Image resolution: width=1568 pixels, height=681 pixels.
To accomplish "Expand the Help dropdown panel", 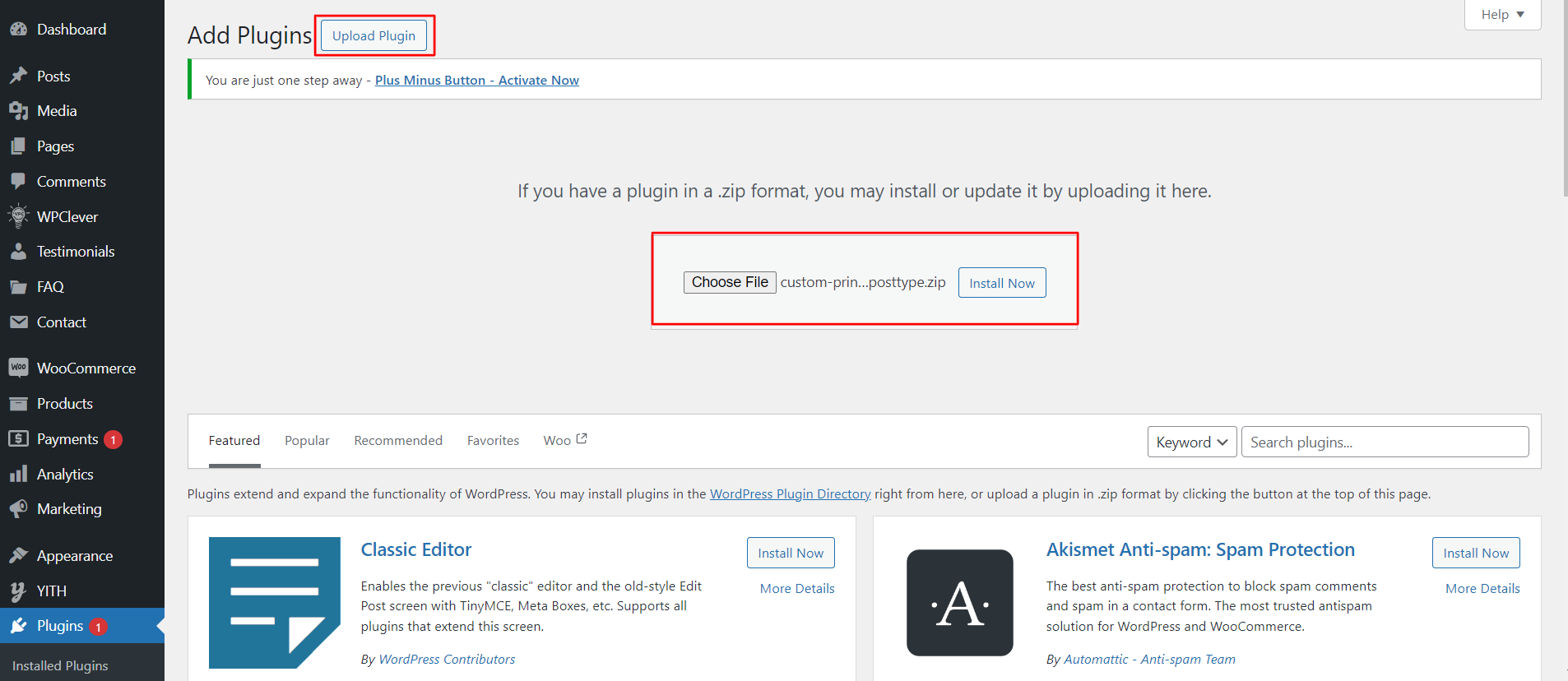I will coord(1502,15).
